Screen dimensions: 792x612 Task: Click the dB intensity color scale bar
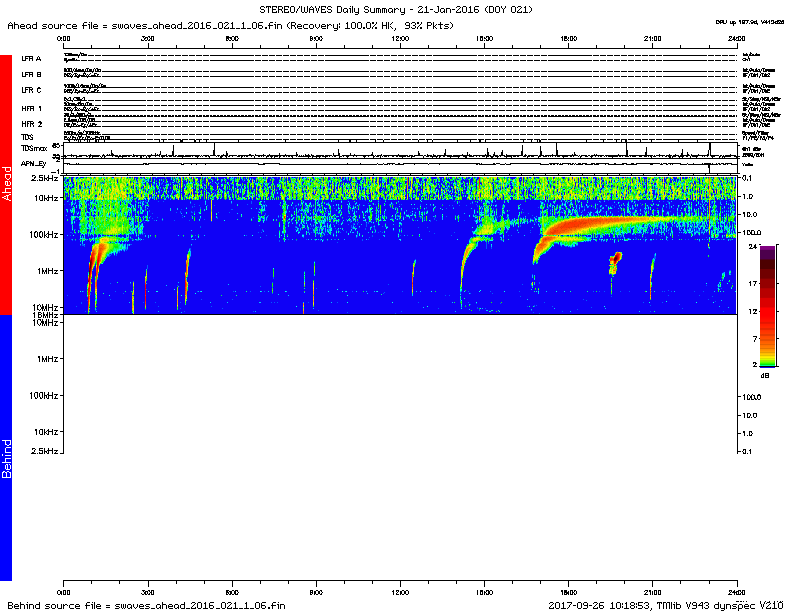click(x=767, y=304)
